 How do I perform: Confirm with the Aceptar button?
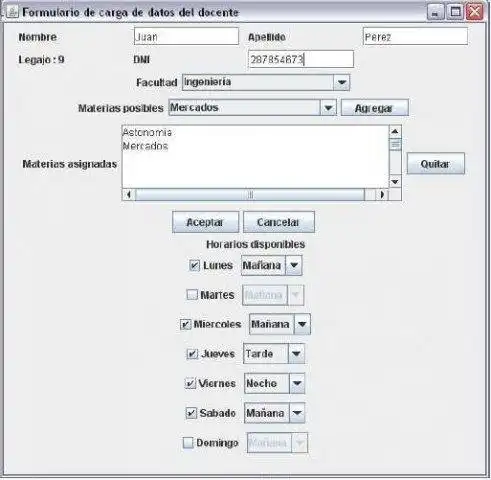click(x=205, y=222)
